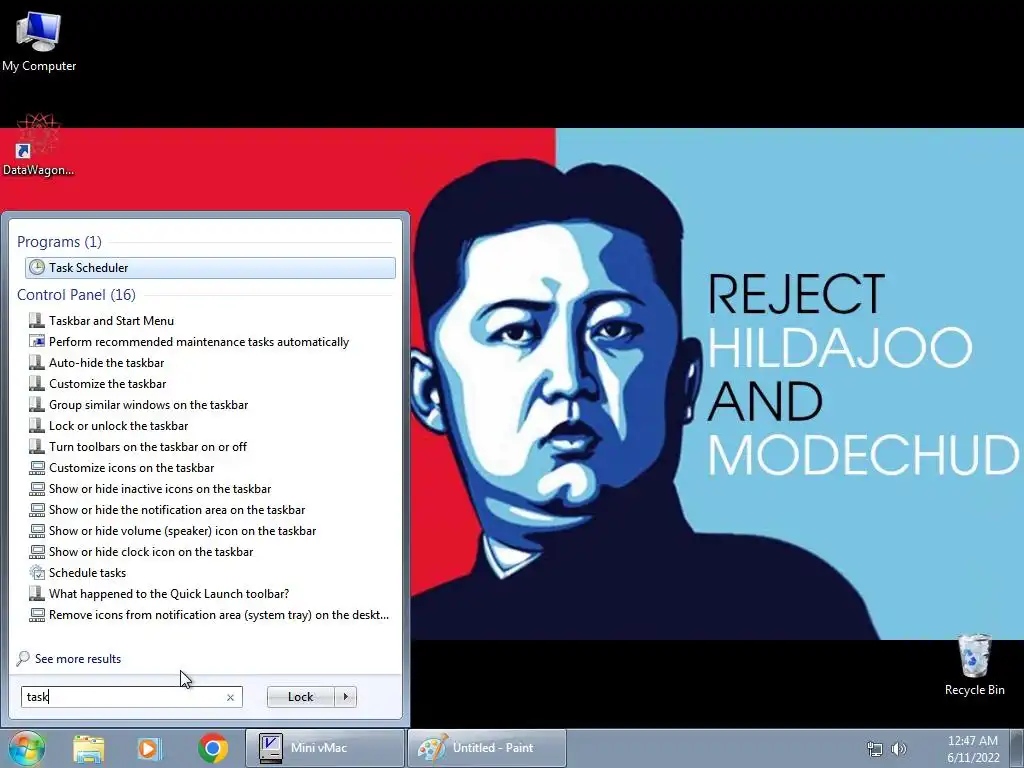
Task: Open Task Scheduler from Programs results
Action: tap(210, 268)
